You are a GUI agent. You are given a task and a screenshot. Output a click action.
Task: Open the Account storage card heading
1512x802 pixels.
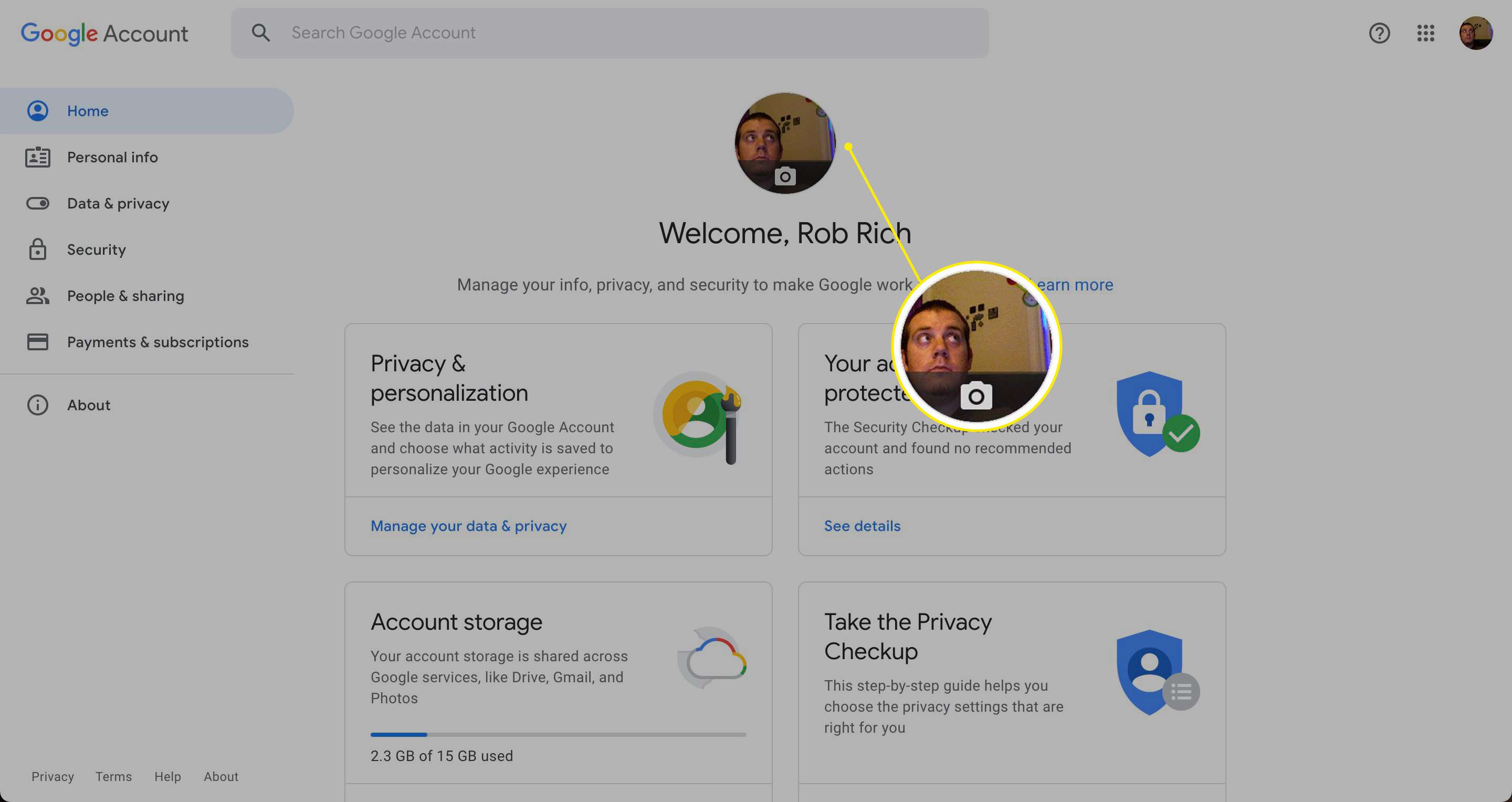pyautogui.click(x=456, y=622)
